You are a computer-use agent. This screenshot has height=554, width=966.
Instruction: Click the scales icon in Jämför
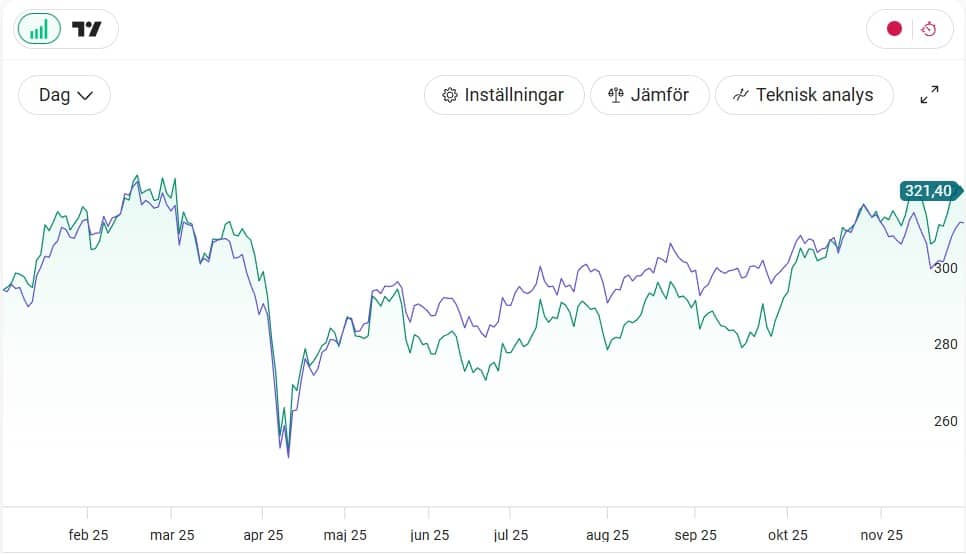pos(615,95)
